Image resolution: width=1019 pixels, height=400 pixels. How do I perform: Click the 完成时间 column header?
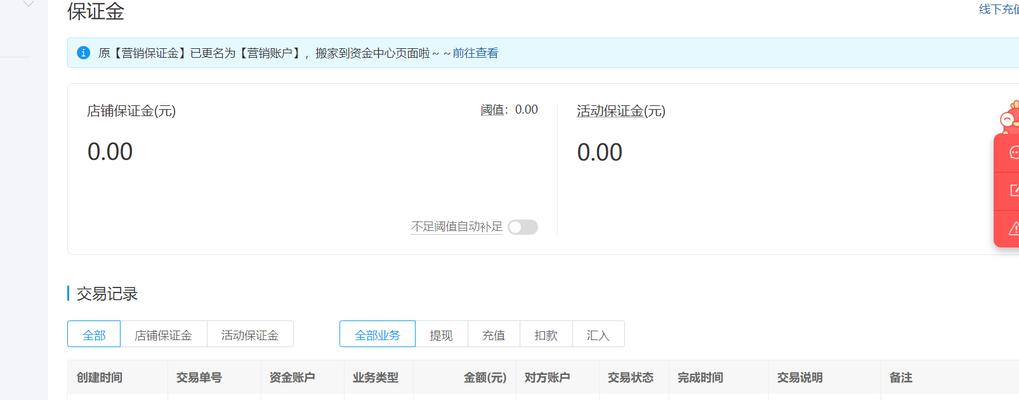click(x=700, y=377)
